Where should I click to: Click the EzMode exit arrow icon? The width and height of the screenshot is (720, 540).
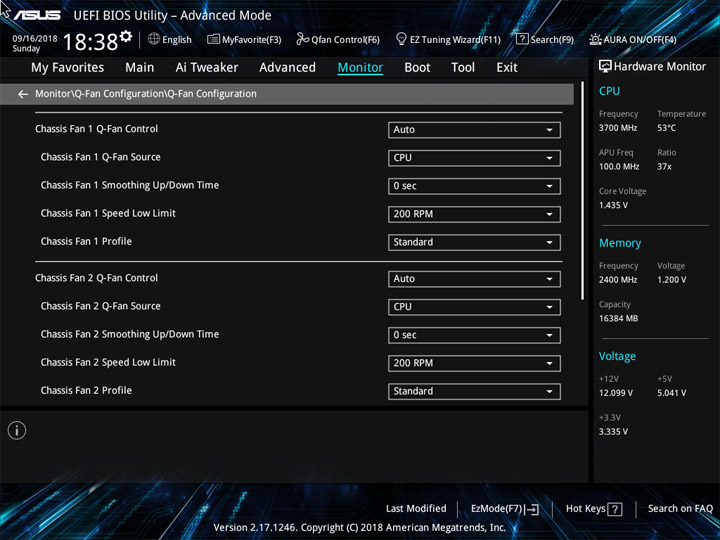tap(531, 509)
